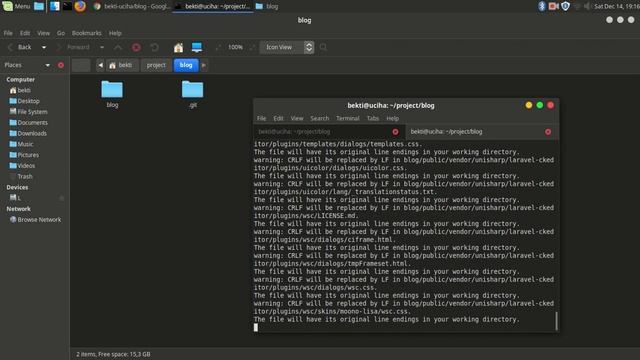Switch to the Chrome bekti-uciha/blog taskbar window
640x360 pixels.
[x=131, y=6]
